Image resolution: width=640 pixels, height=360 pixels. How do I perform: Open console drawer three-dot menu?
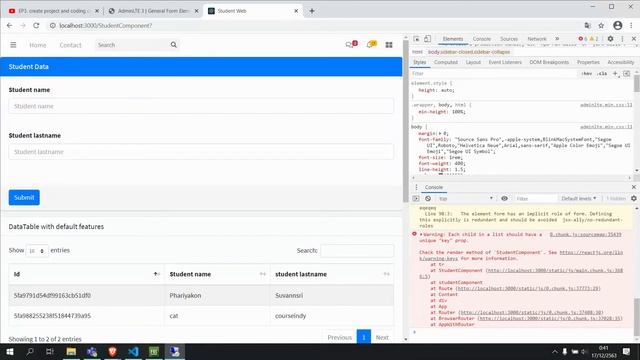click(x=416, y=187)
